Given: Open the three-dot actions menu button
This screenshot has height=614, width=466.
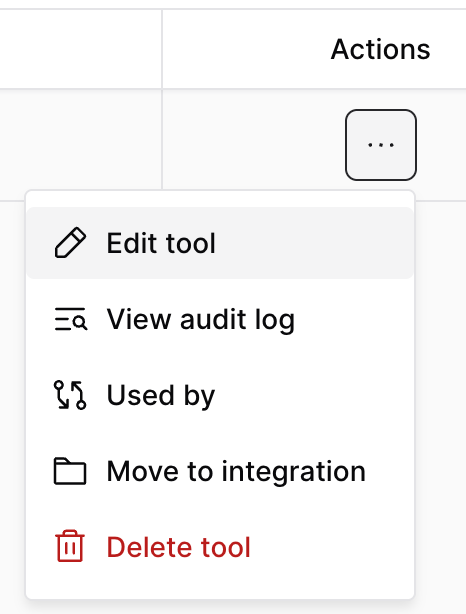Looking at the screenshot, I should click(381, 145).
